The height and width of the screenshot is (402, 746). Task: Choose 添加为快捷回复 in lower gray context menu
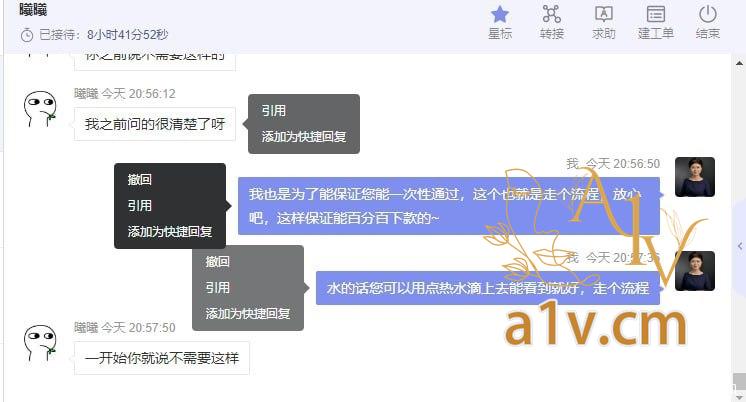248,314
